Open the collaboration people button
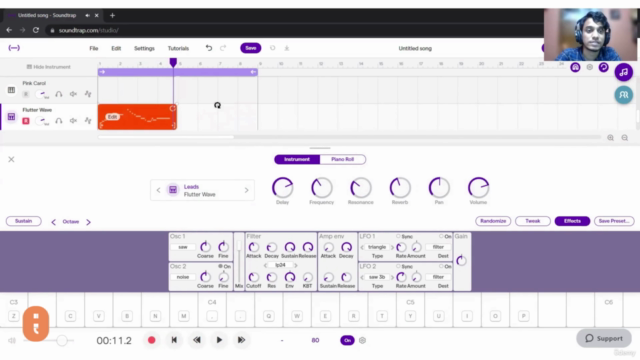 [624, 95]
